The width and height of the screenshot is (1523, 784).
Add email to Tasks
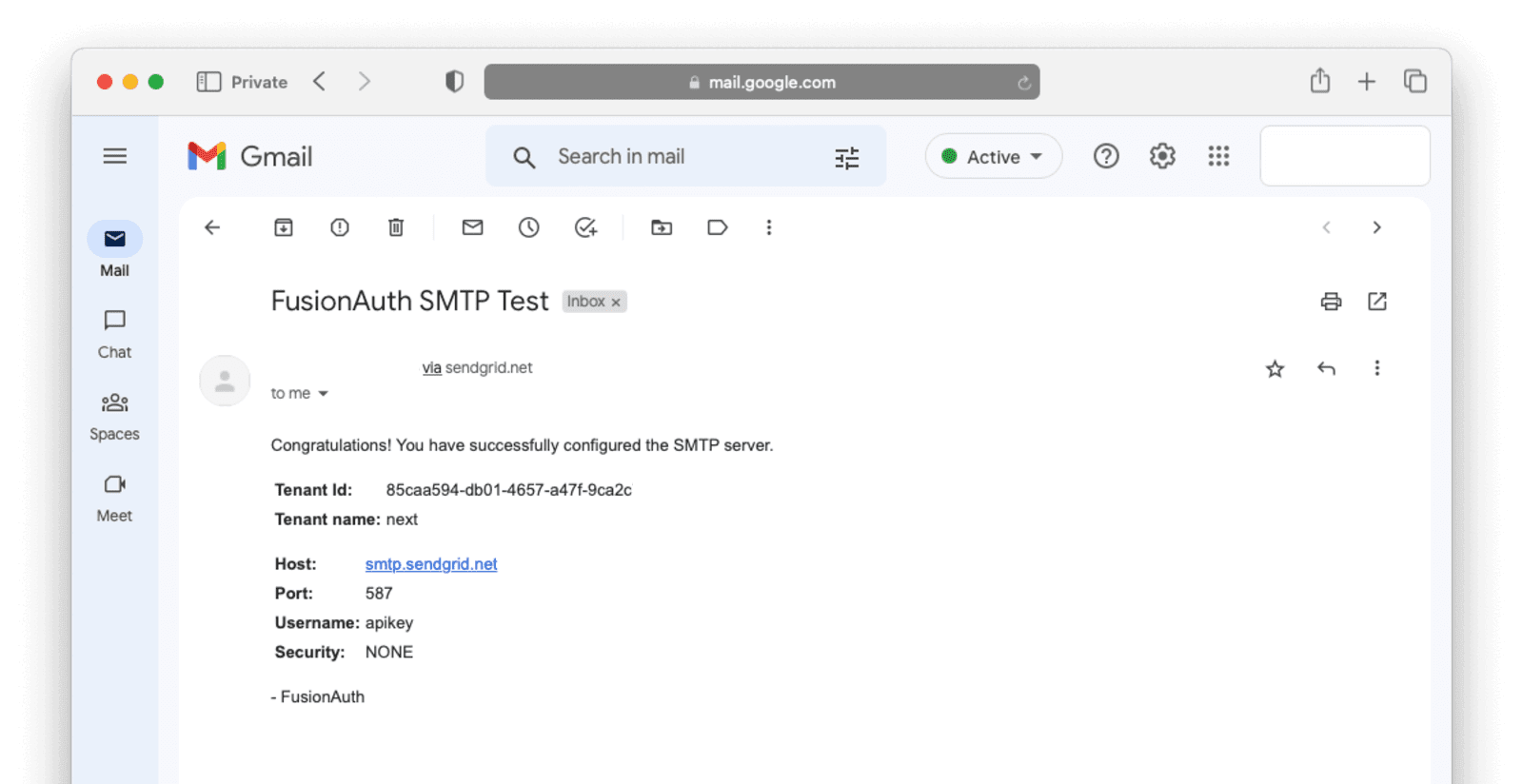click(x=585, y=227)
